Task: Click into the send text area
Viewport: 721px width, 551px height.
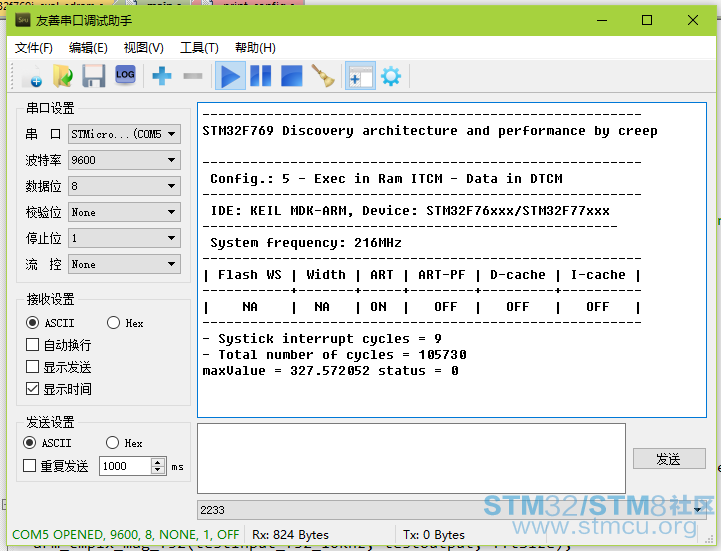Action: coord(412,459)
